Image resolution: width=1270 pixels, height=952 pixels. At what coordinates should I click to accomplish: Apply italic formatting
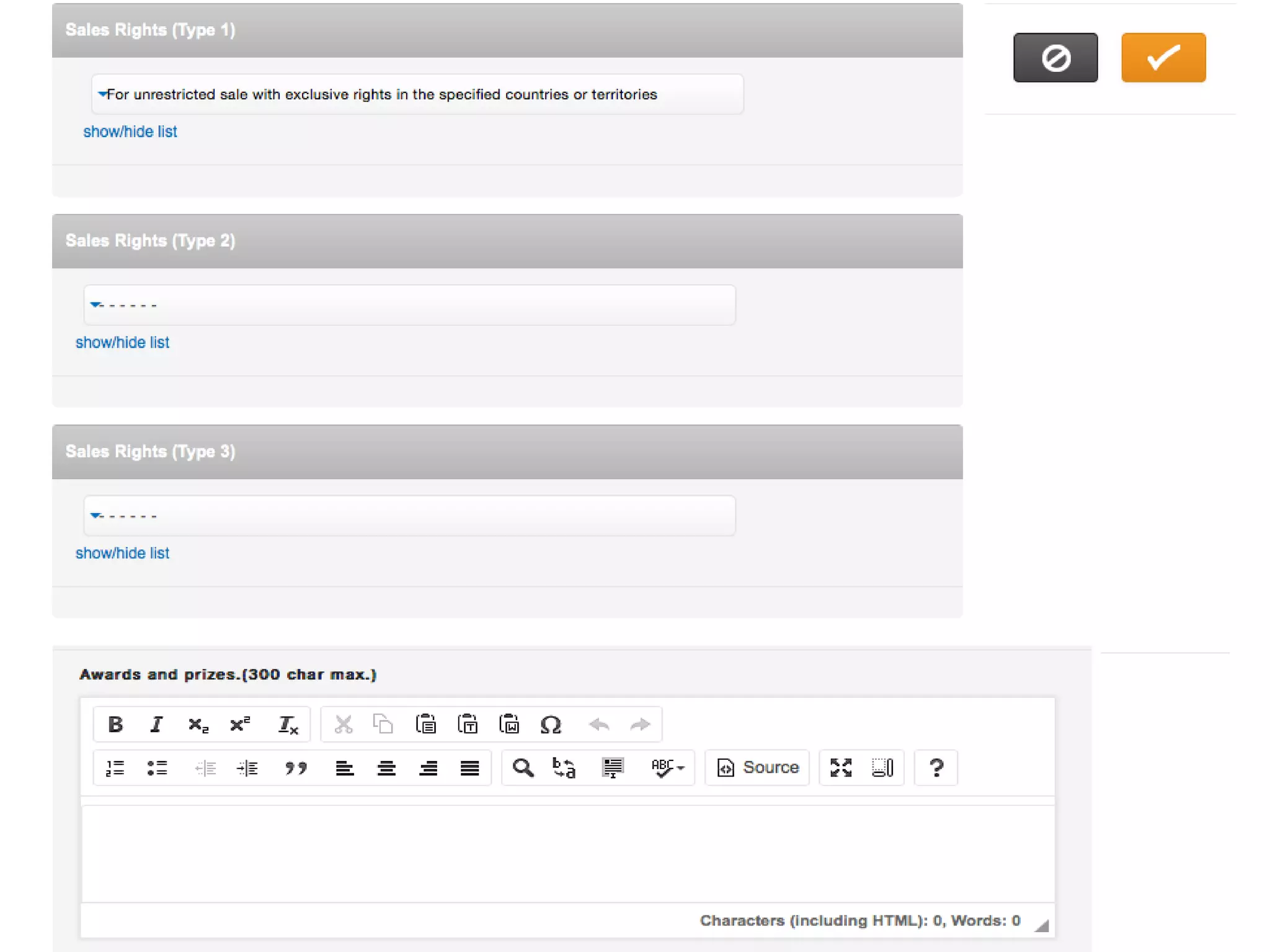tap(156, 724)
